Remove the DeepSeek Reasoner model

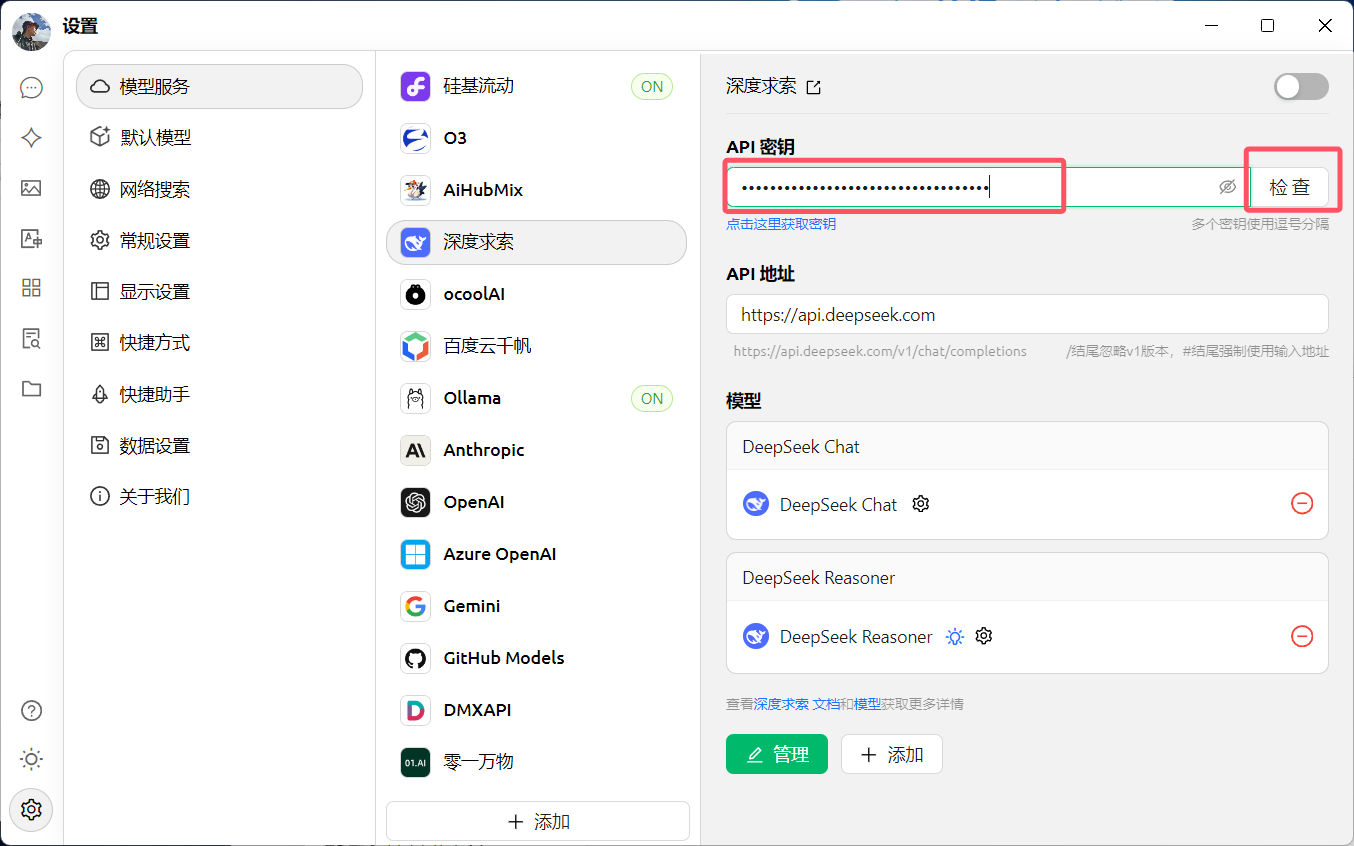pos(1302,636)
